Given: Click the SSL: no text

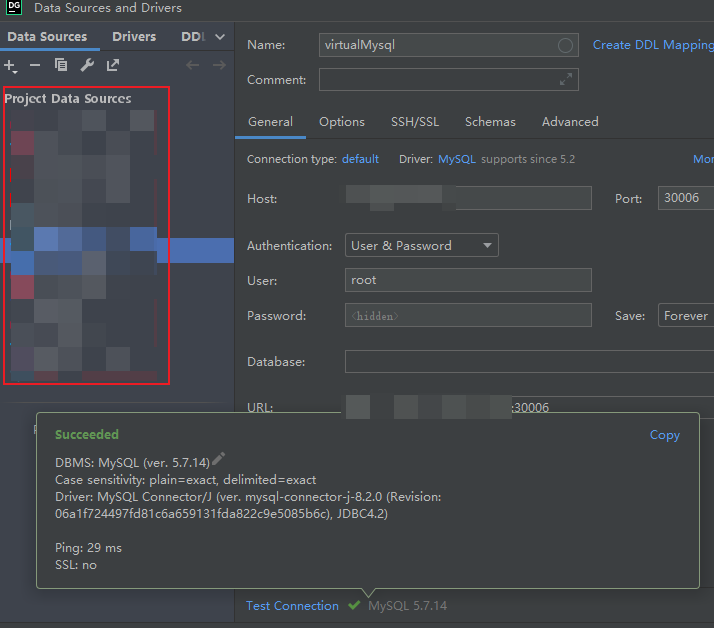Looking at the screenshot, I should pyautogui.click(x=76, y=565).
